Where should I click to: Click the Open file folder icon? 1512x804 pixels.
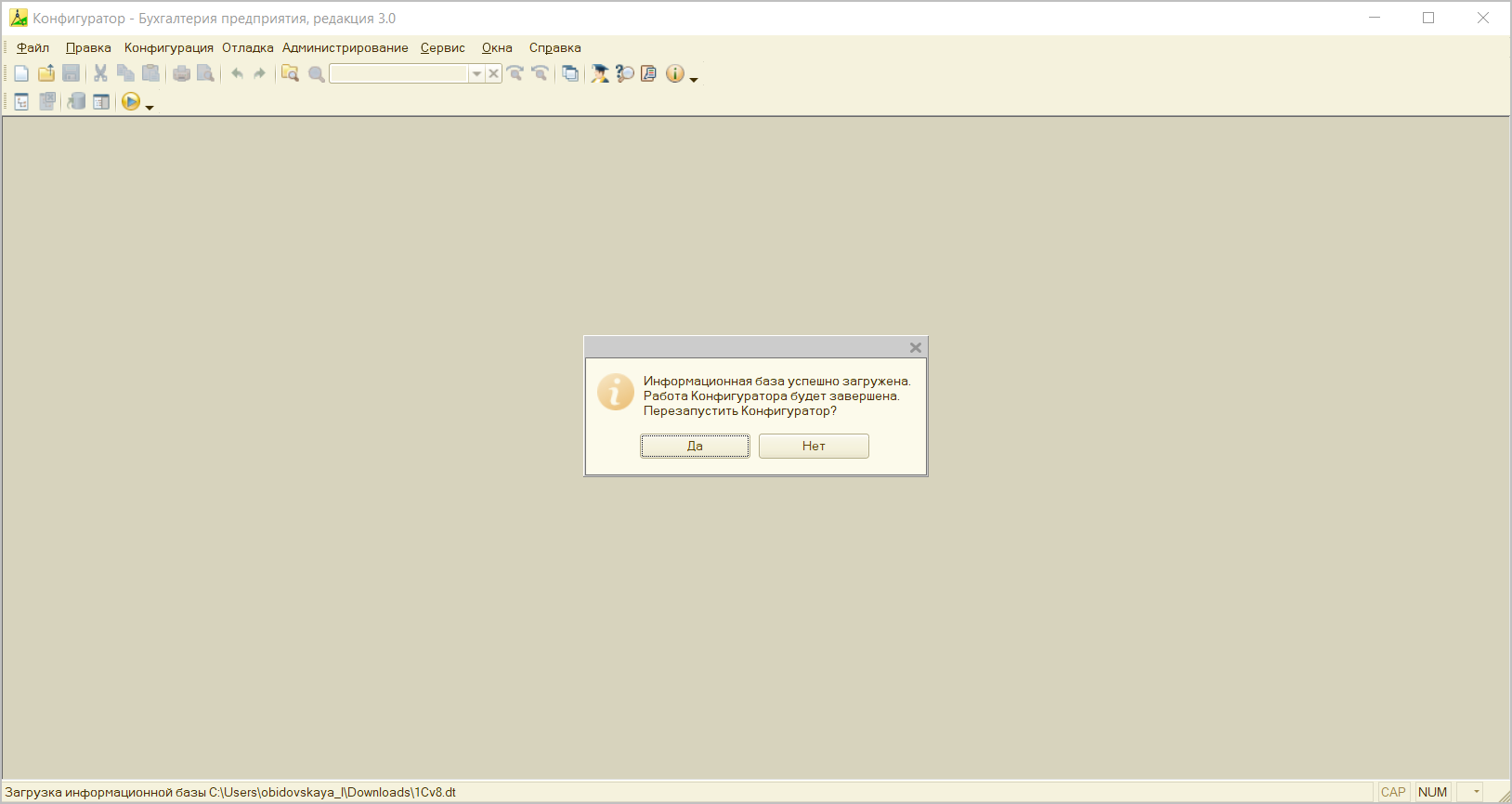point(46,73)
